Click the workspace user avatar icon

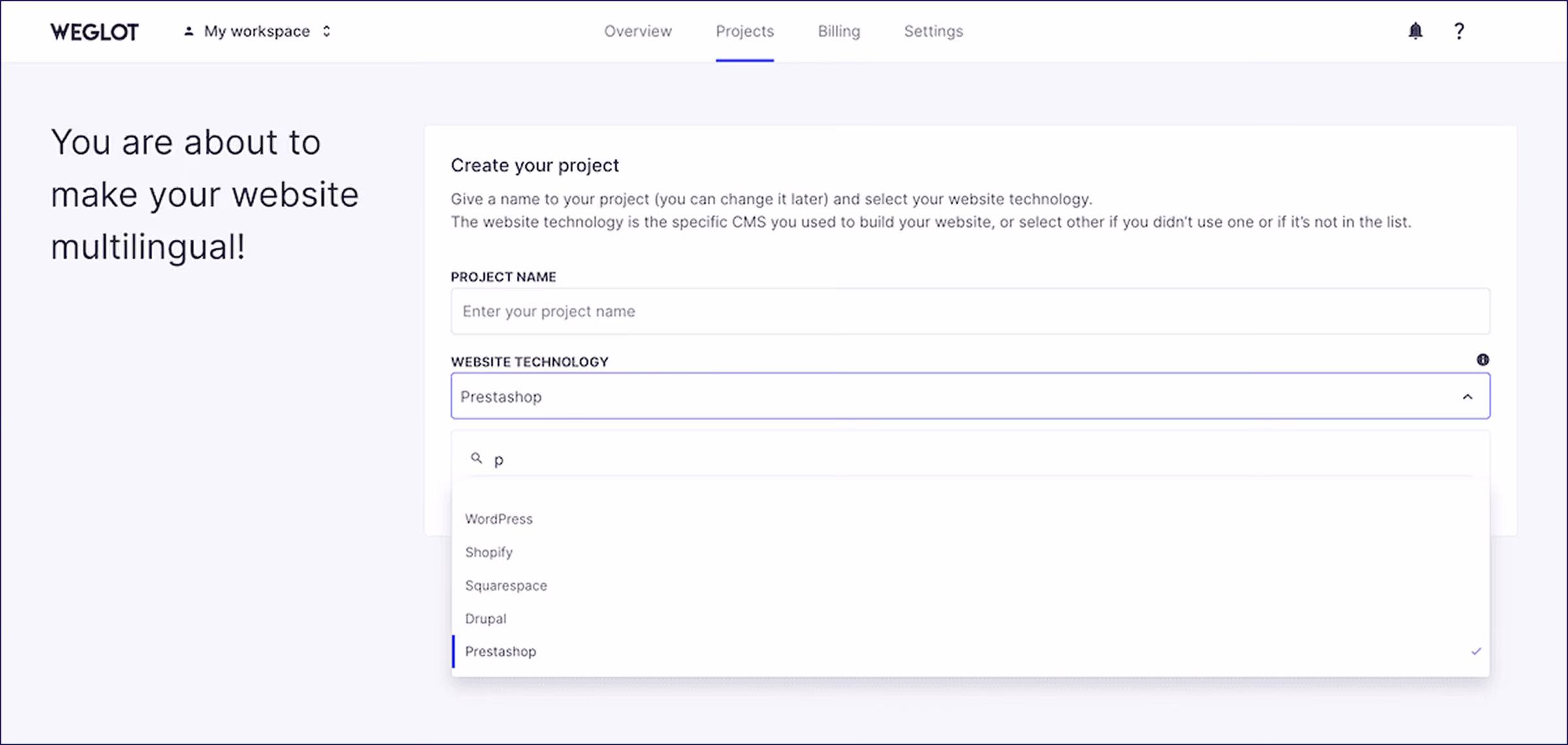click(189, 31)
